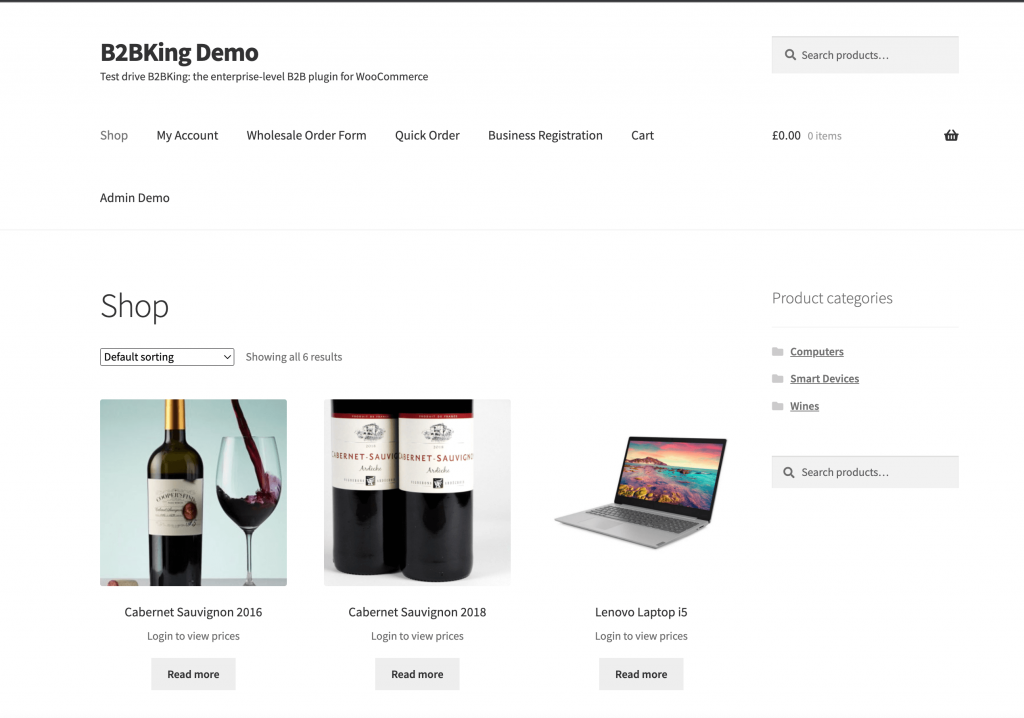Open the My Account menu item
1024x718 pixels.
pos(187,135)
